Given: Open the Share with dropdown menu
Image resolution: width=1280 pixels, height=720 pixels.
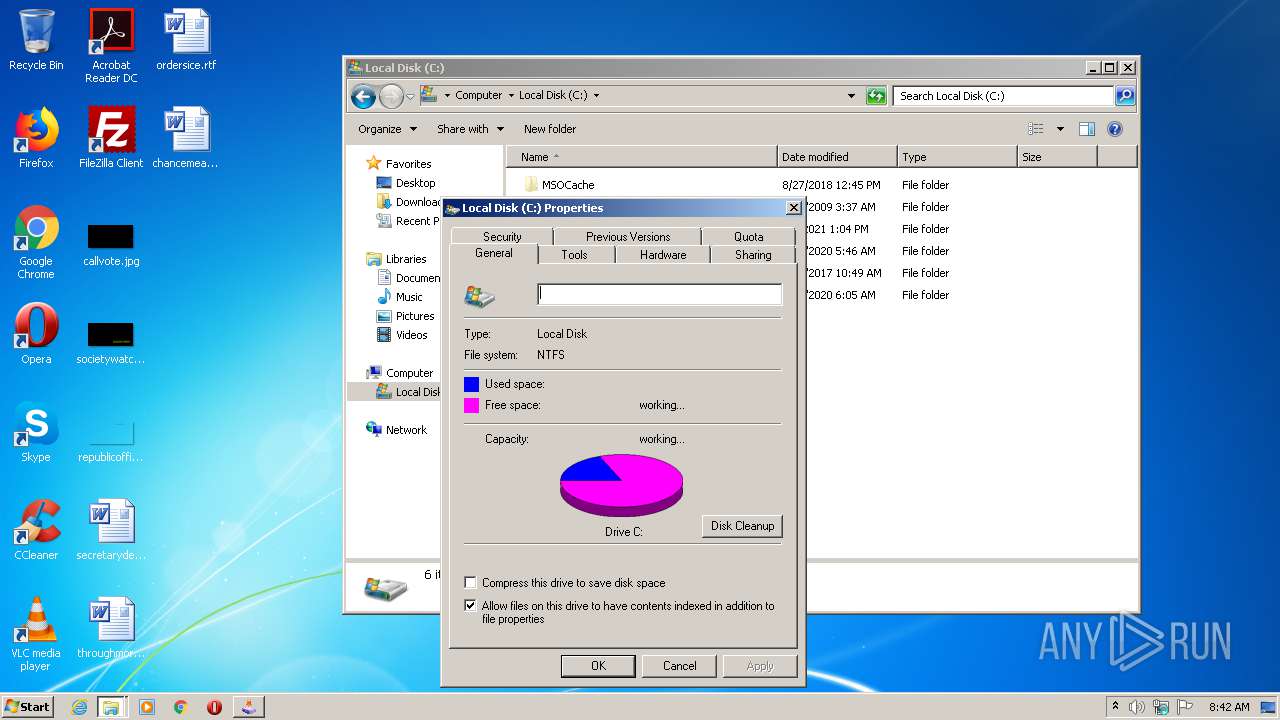Looking at the screenshot, I should click(x=470, y=129).
